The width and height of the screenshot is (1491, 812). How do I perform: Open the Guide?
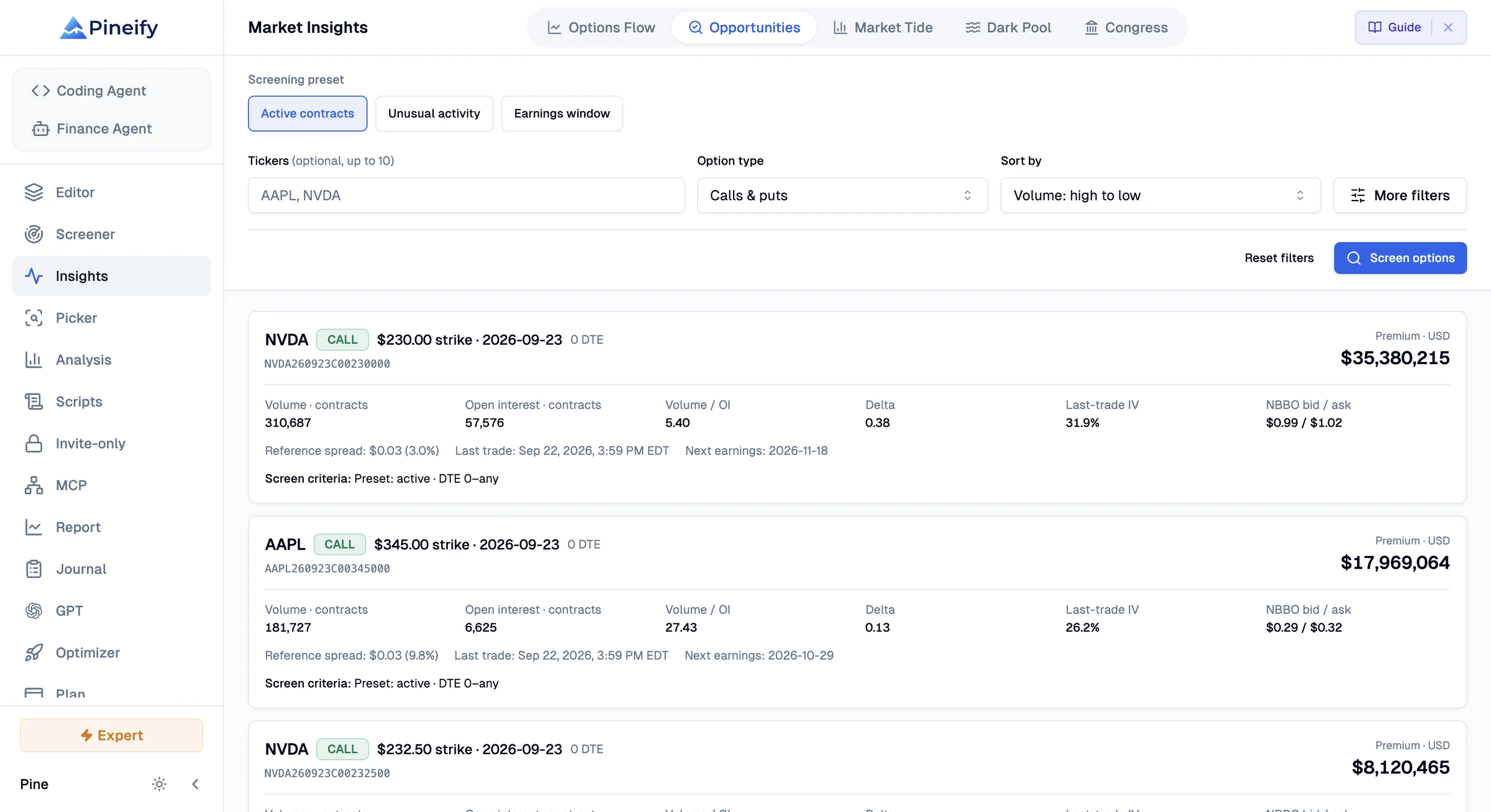click(1395, 27)
